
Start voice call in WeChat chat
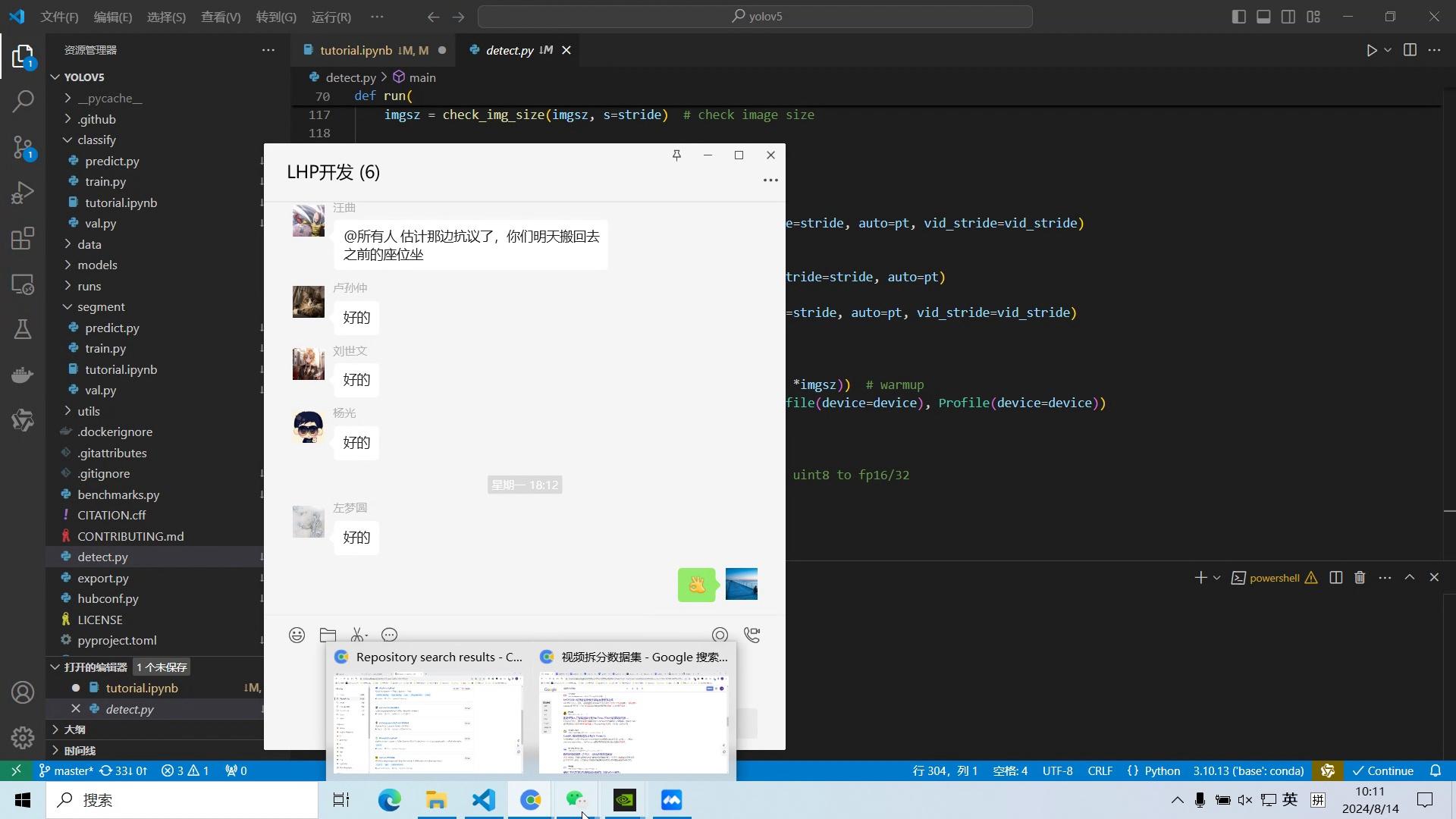tap(752, 635)
